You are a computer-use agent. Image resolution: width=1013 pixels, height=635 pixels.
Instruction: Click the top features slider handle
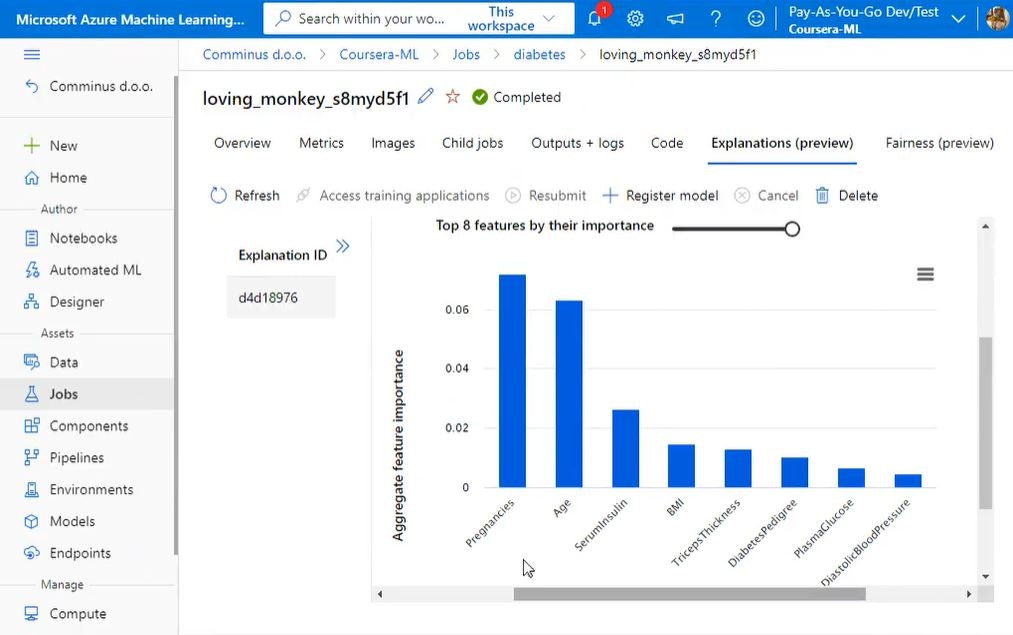(x=792, y=229)
